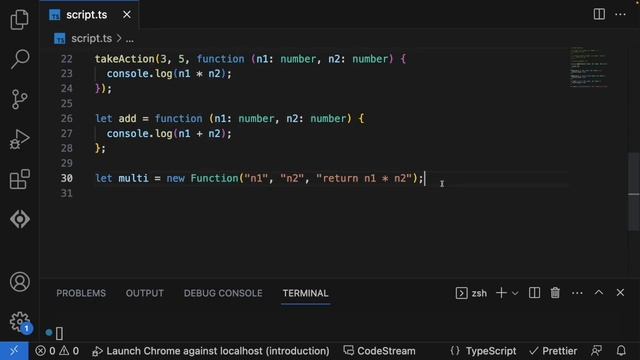The image size is (640, 360).
Task: Maximize the panel with chevron up
Action: coord(599,293)
